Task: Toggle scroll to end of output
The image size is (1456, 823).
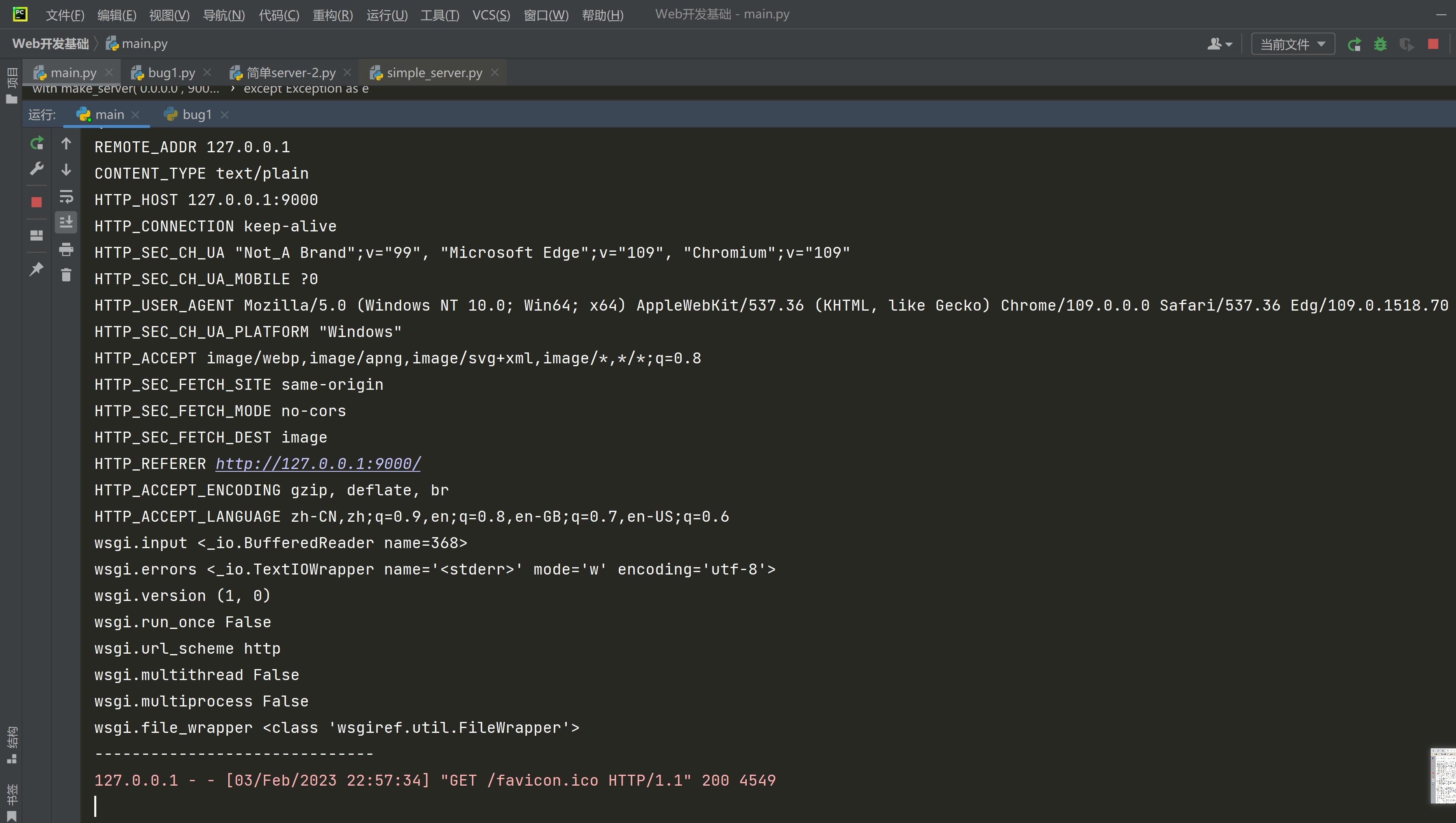Action: (66, 222)
